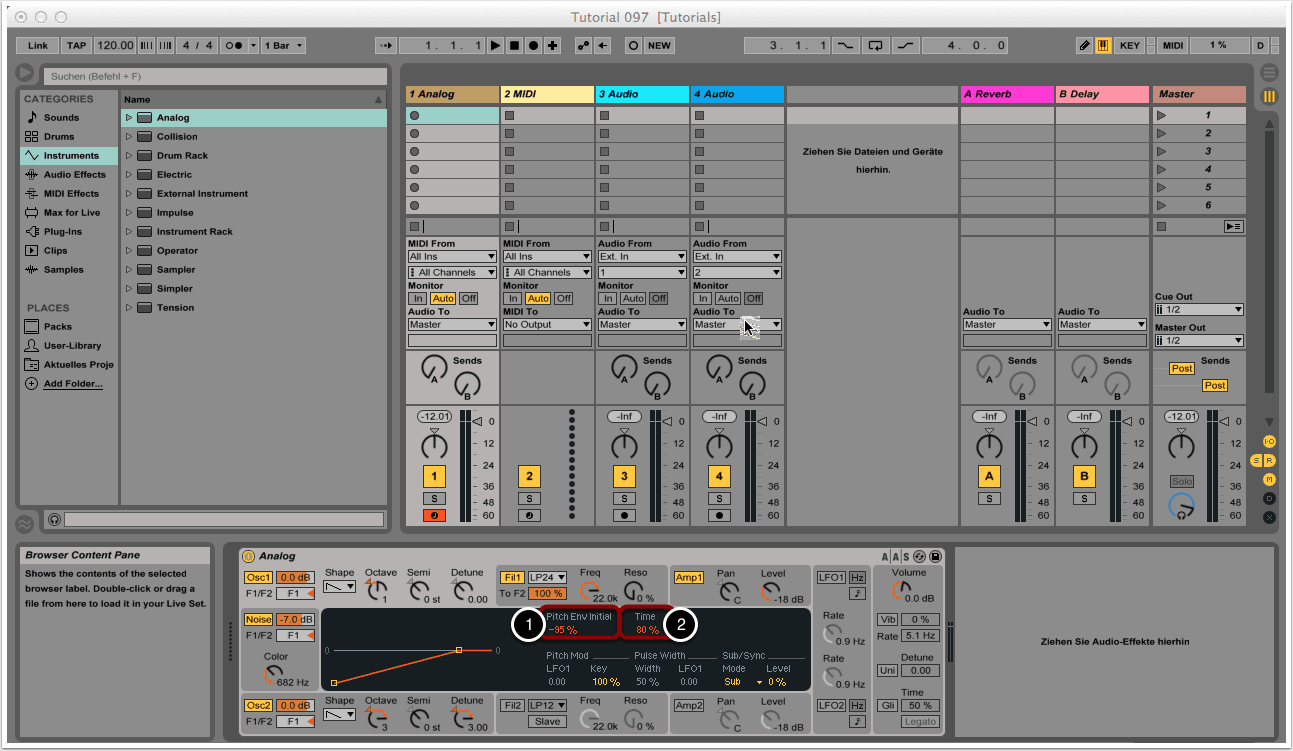The height and width of the screenshot is (751, 1293).
Task: Select Audio Effects category in browser
Action: point(74,175)
